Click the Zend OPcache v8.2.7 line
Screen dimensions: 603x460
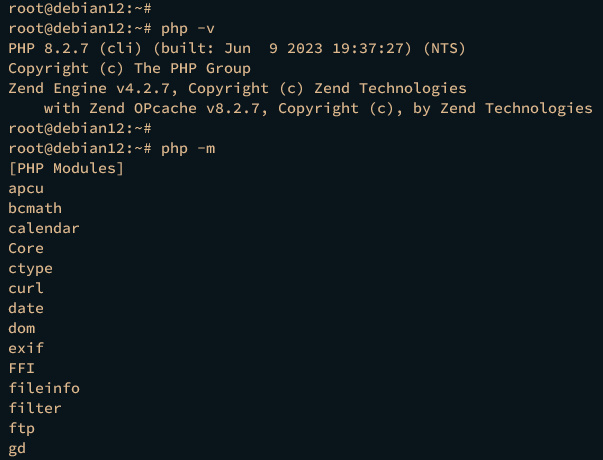click(x=318, y=108)
